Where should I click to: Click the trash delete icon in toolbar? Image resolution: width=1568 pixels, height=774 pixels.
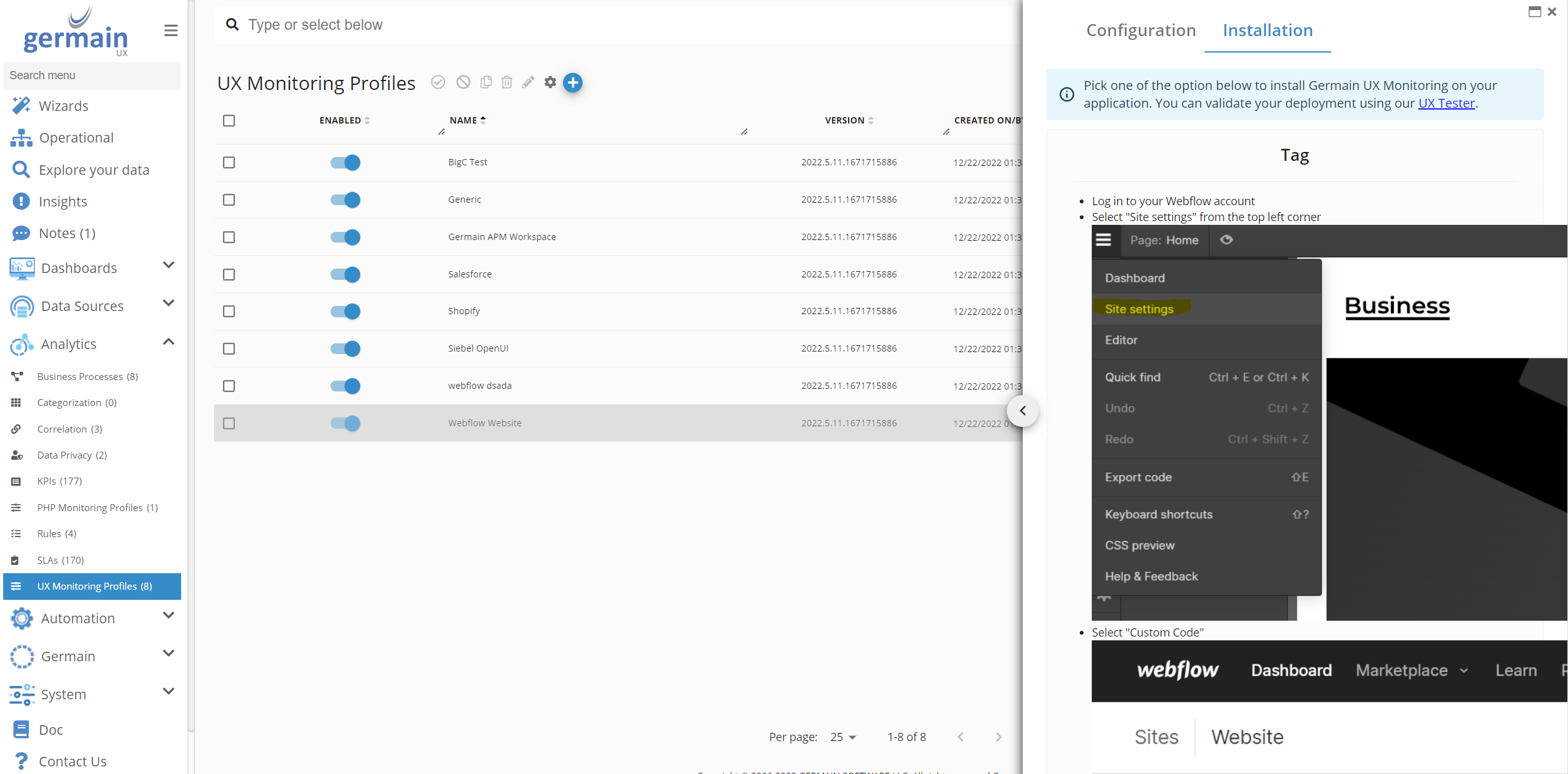[x=507, y=82]
